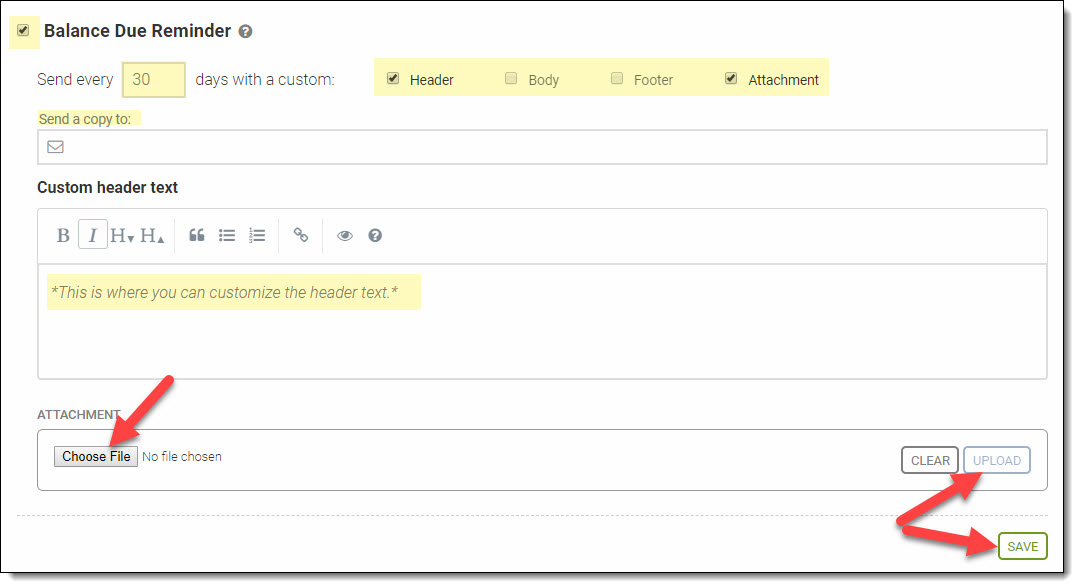Toggle italic formatting in header editor
Screen dimensions: 1079x588
click(93, 236)
